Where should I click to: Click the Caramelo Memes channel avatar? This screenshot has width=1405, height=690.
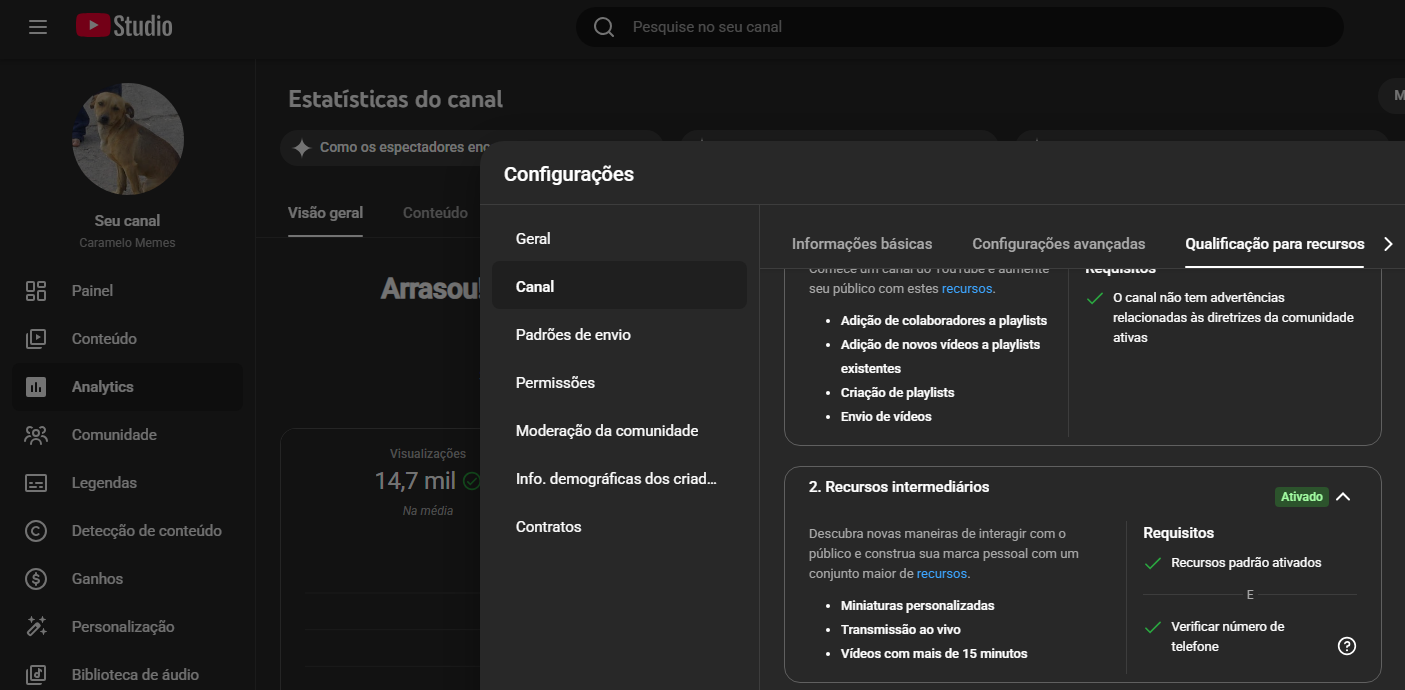pyautogui.click(x=128, y=139)
